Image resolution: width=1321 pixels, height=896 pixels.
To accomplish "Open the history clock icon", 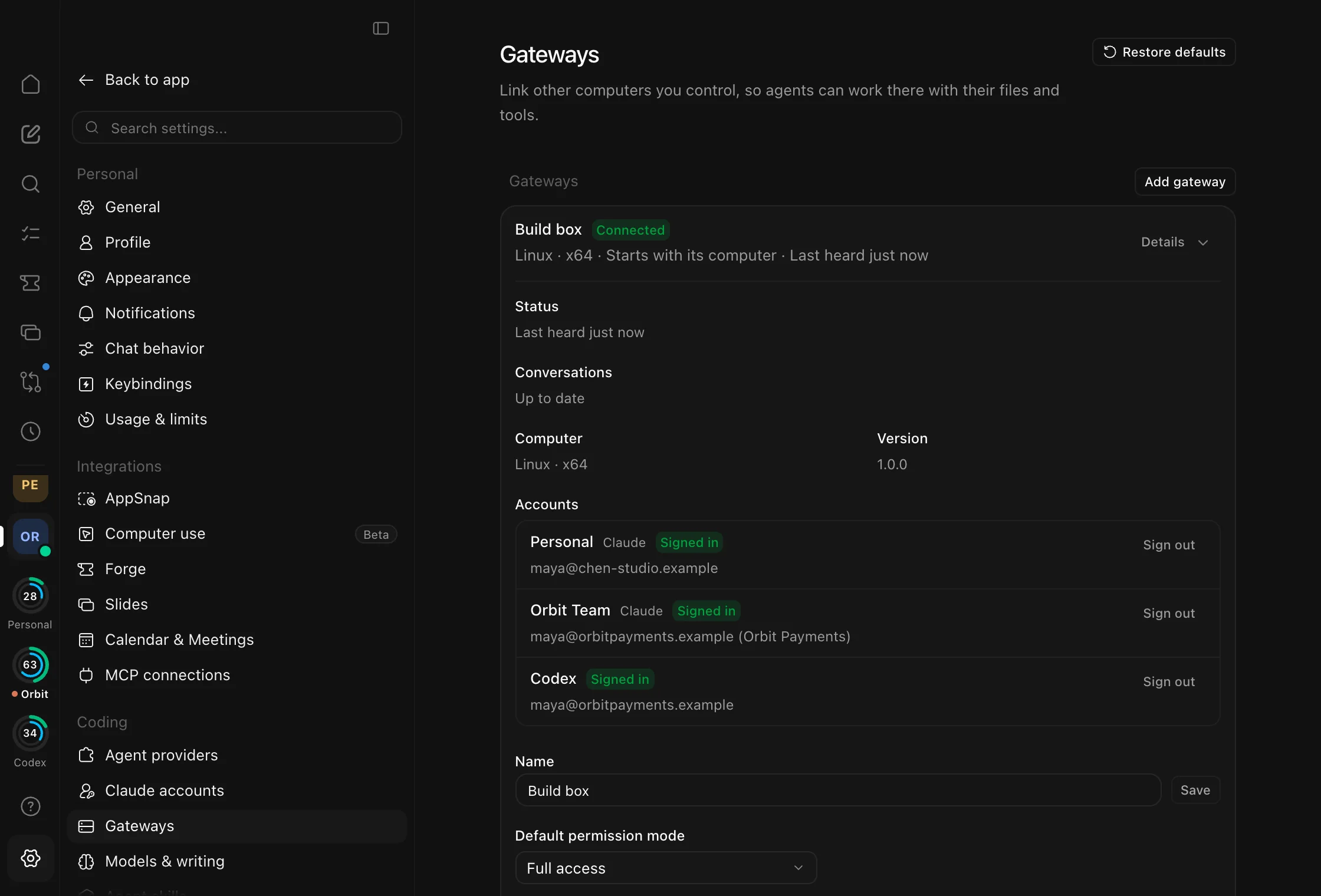I will 30,431.
